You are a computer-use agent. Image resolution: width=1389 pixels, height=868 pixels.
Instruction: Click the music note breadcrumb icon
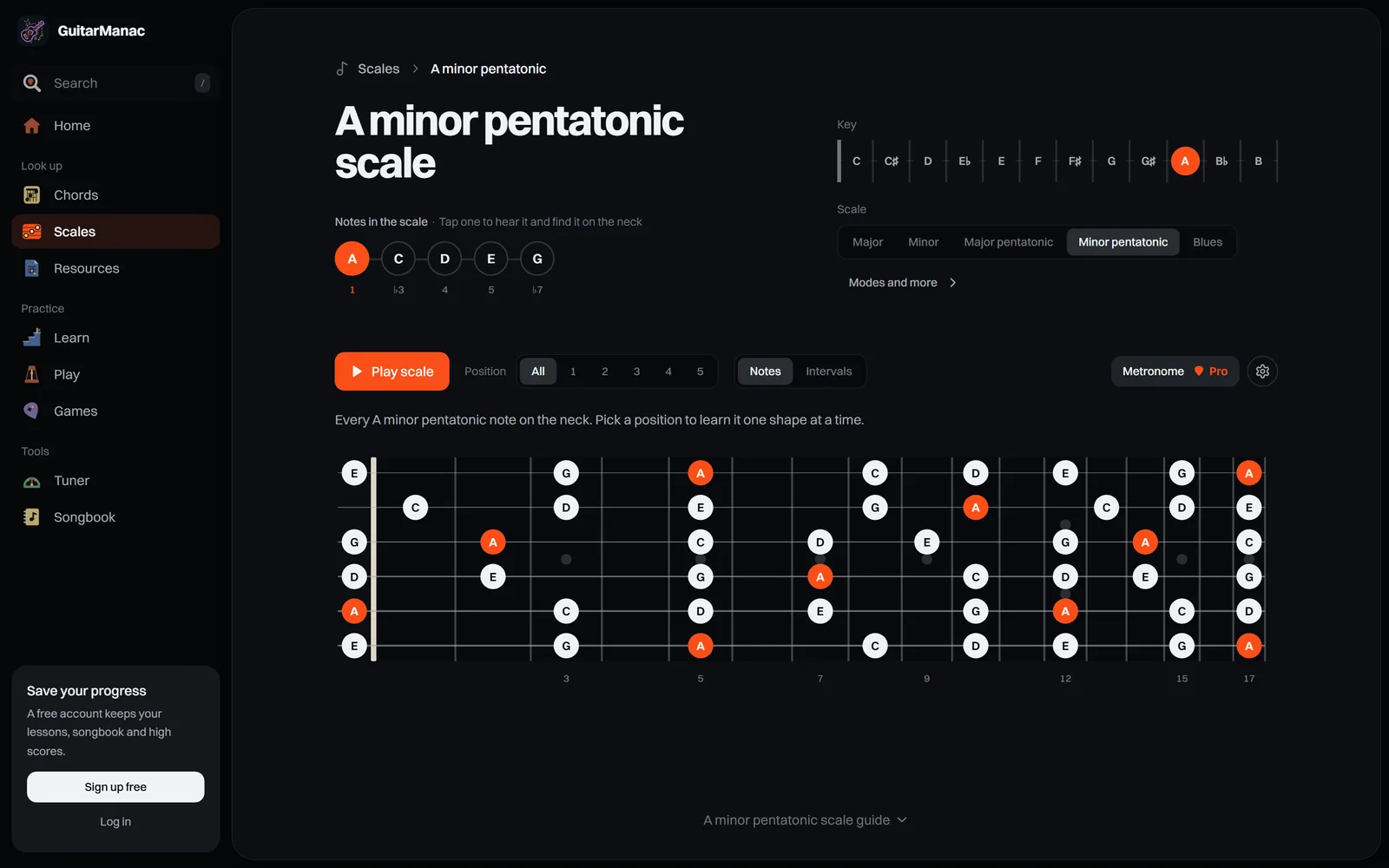click(x=342, y=69)
